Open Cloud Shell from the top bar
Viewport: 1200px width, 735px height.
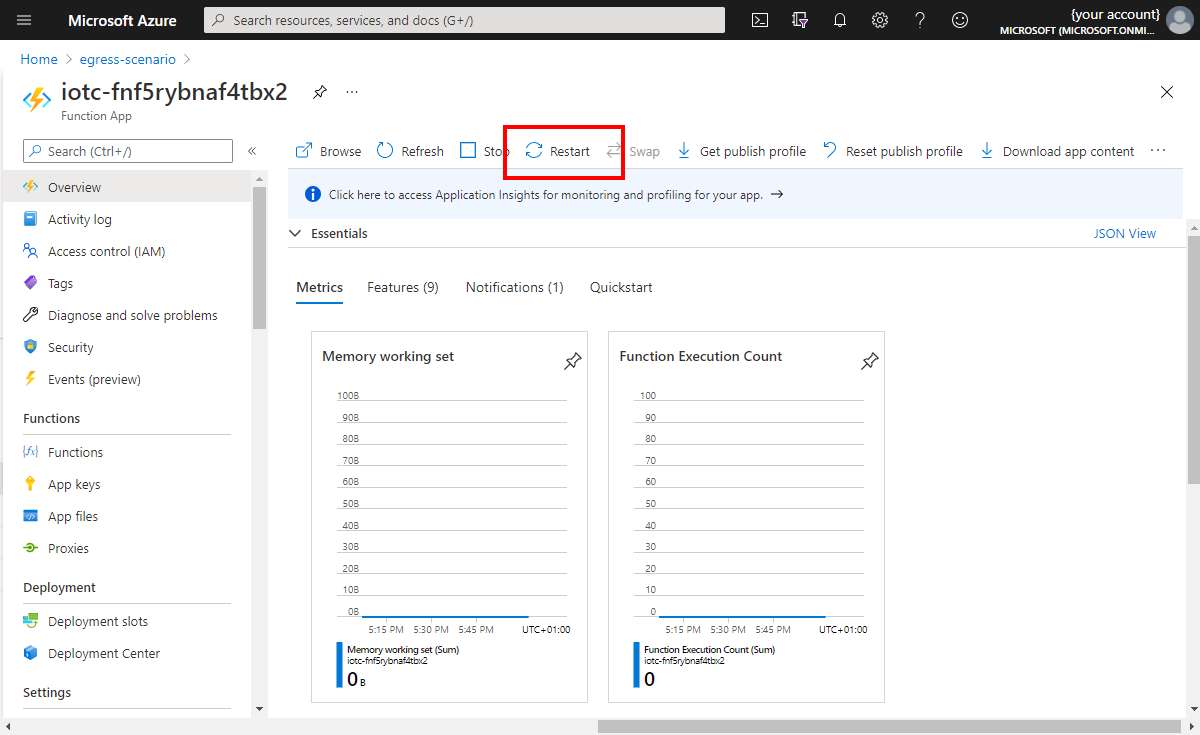tap(760, 20)
